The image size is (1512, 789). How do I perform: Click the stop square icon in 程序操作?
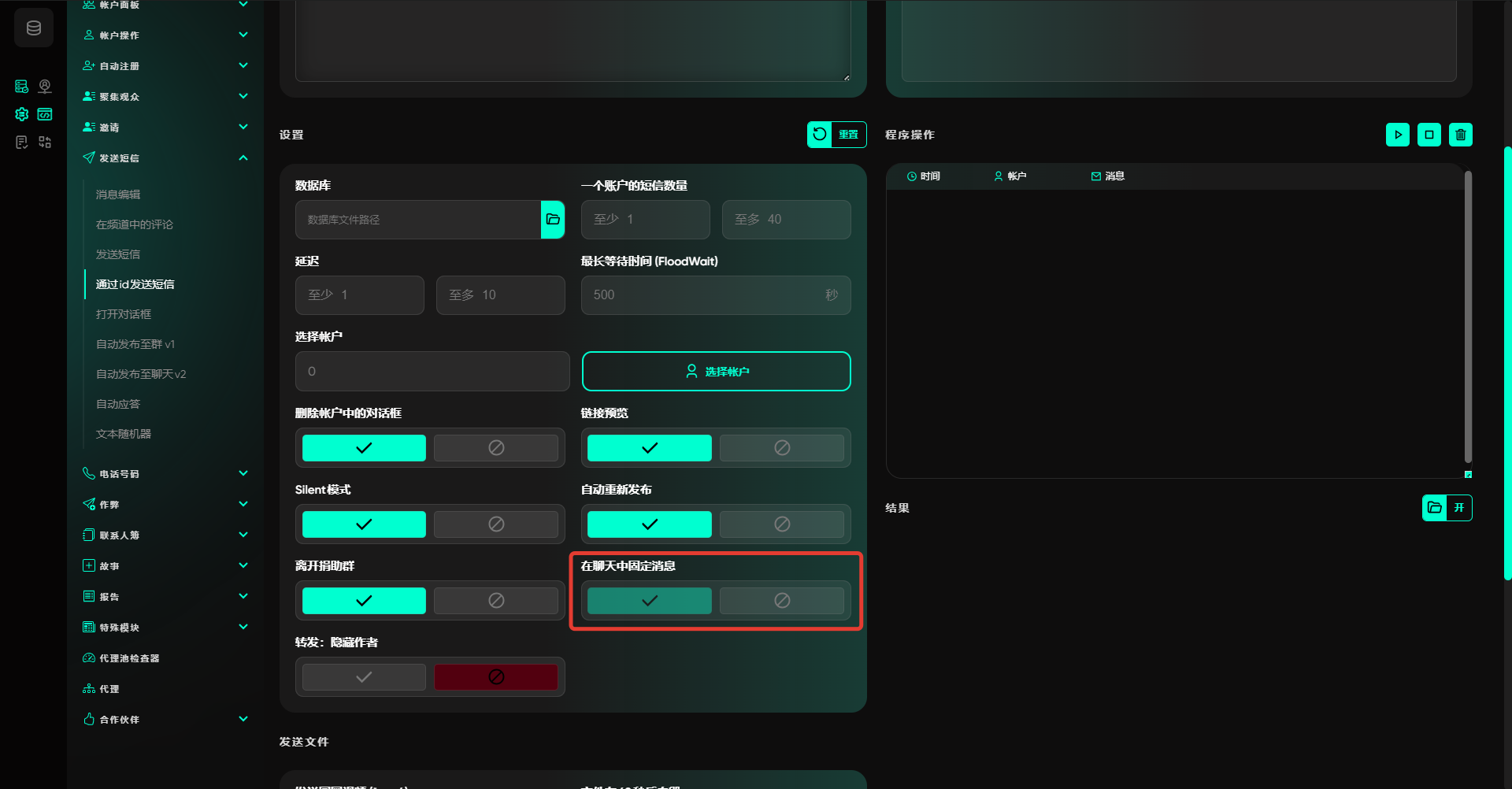pyautogui.click(x=1429, y=135)
